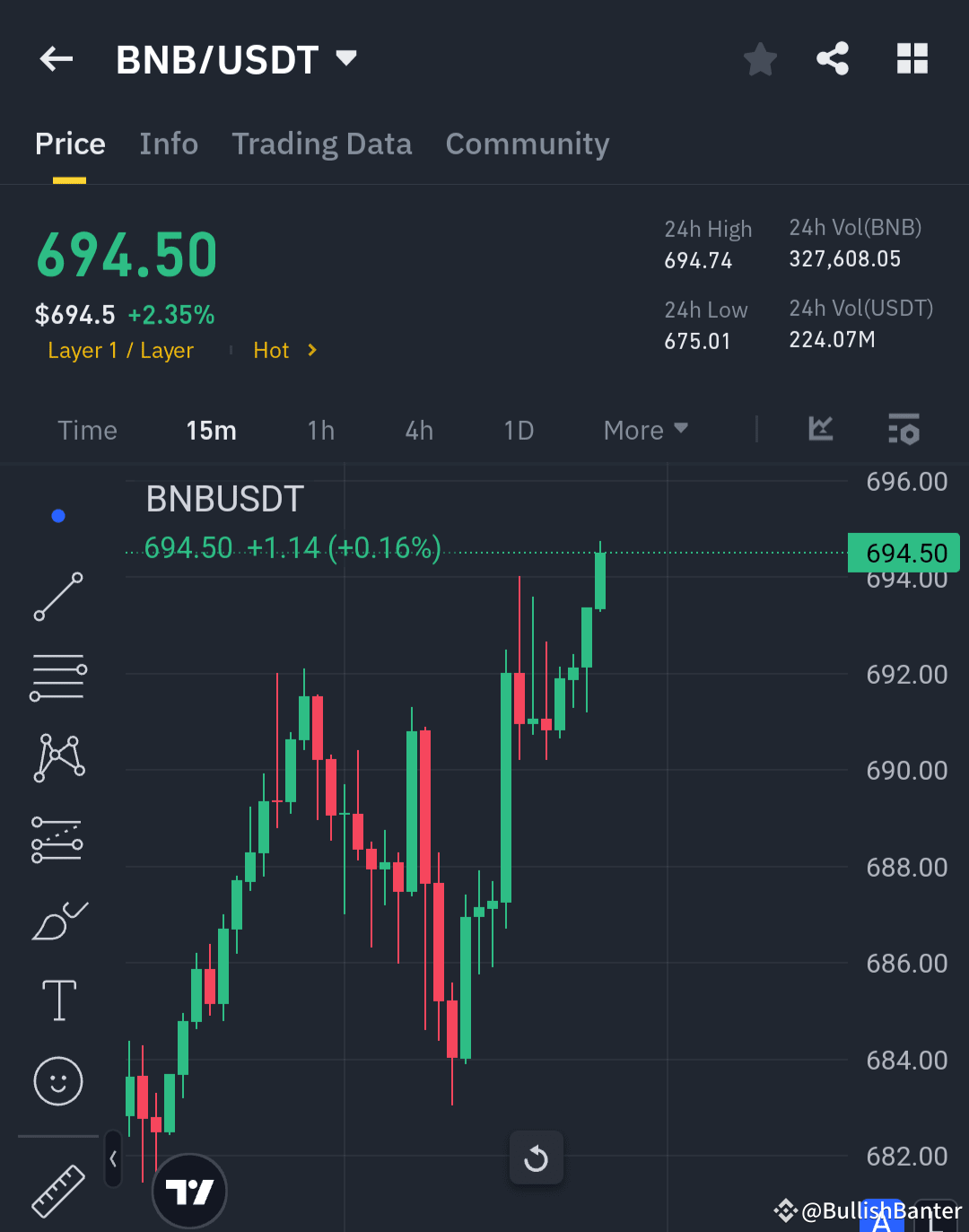Open the Hot category link
This screenshot has width=969, height=1232.
[x=272, y=351]
